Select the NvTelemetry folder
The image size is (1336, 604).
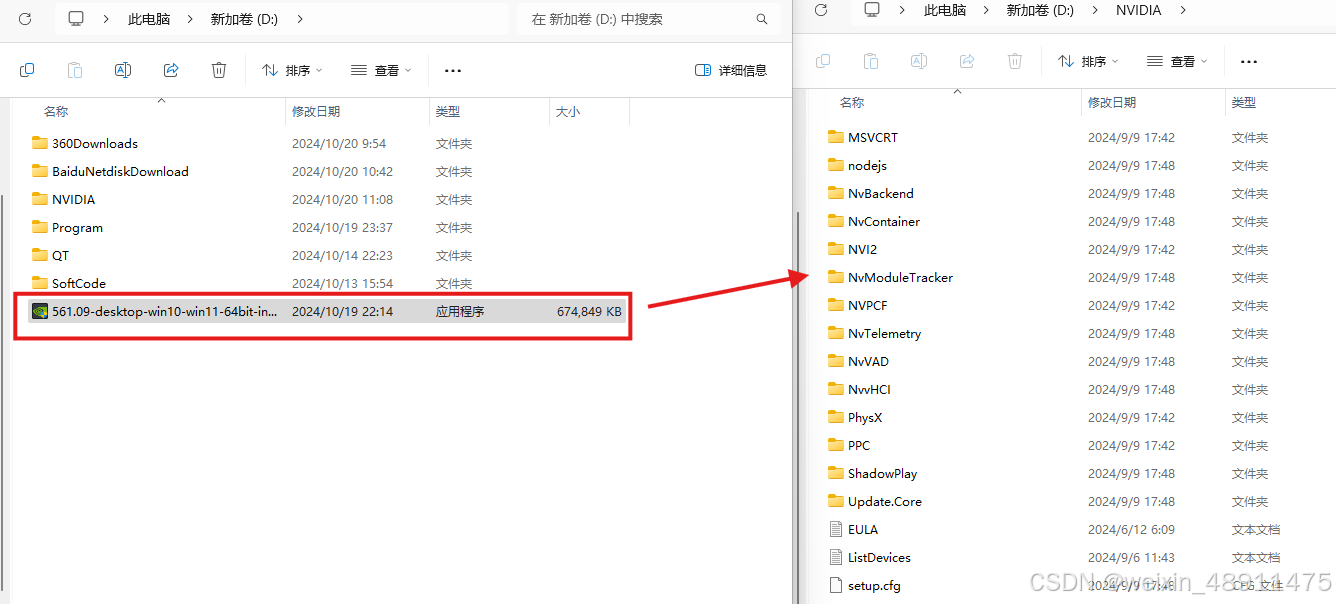click(x=885, y=333)
